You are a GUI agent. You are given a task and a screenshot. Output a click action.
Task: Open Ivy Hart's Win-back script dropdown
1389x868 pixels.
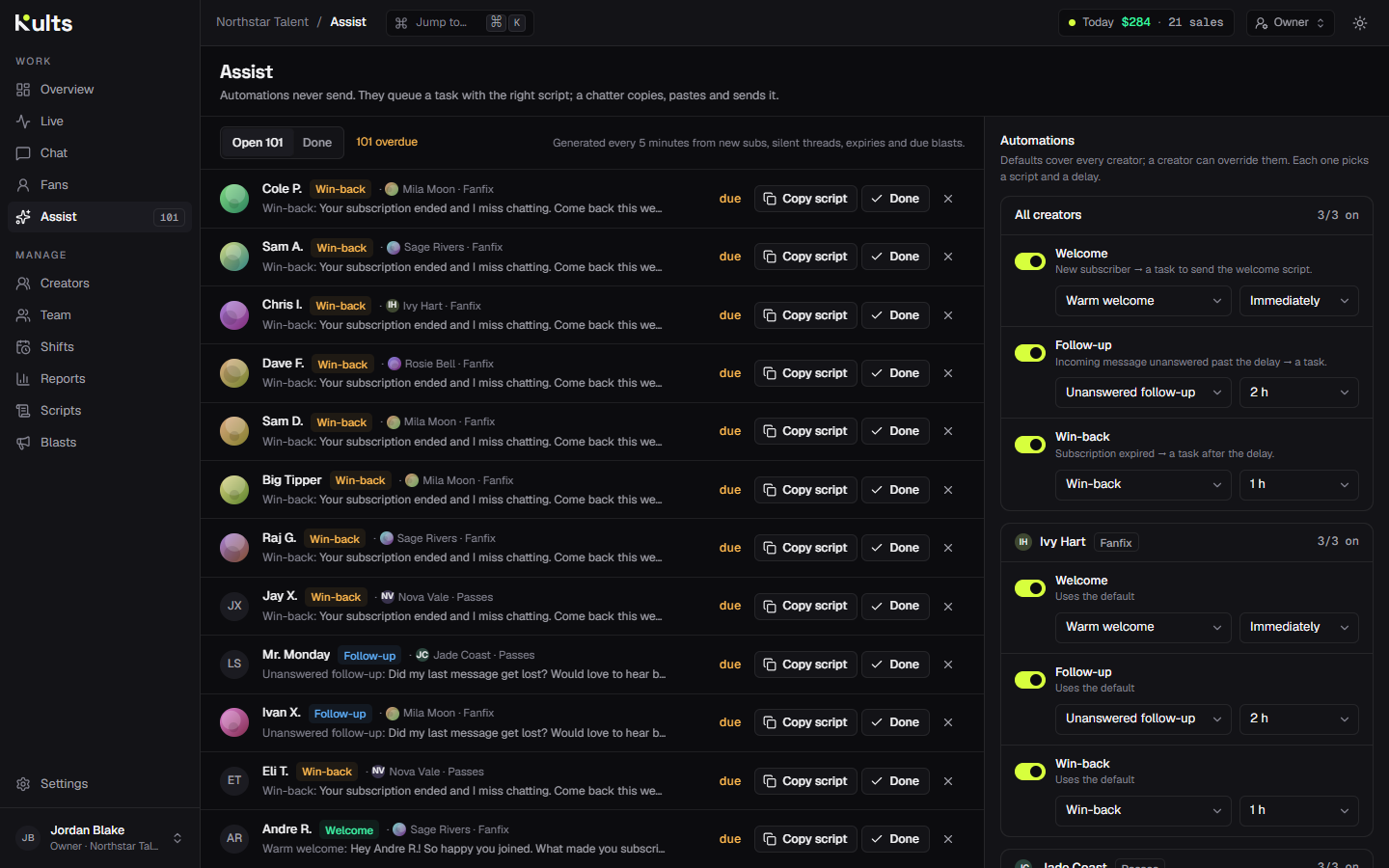point(1143,810)
